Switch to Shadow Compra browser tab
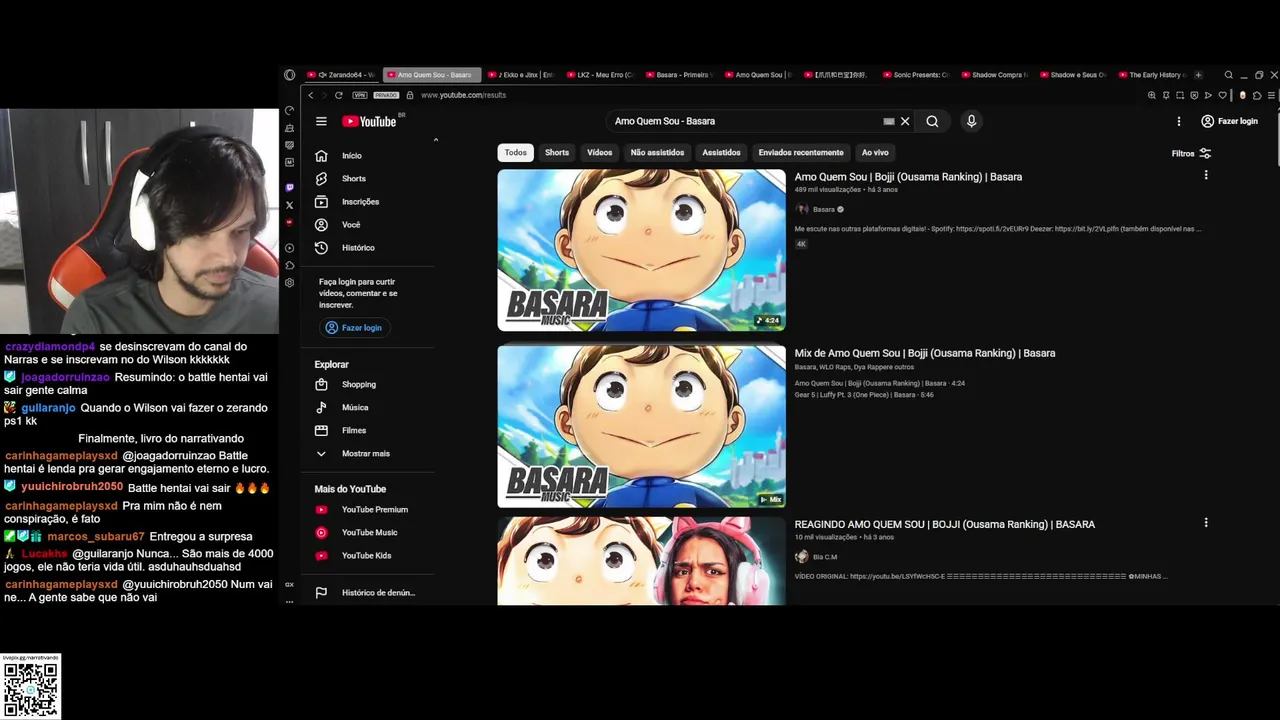Image resolution: width=1280 pixels, height=720 pixels. pos(994,75)
